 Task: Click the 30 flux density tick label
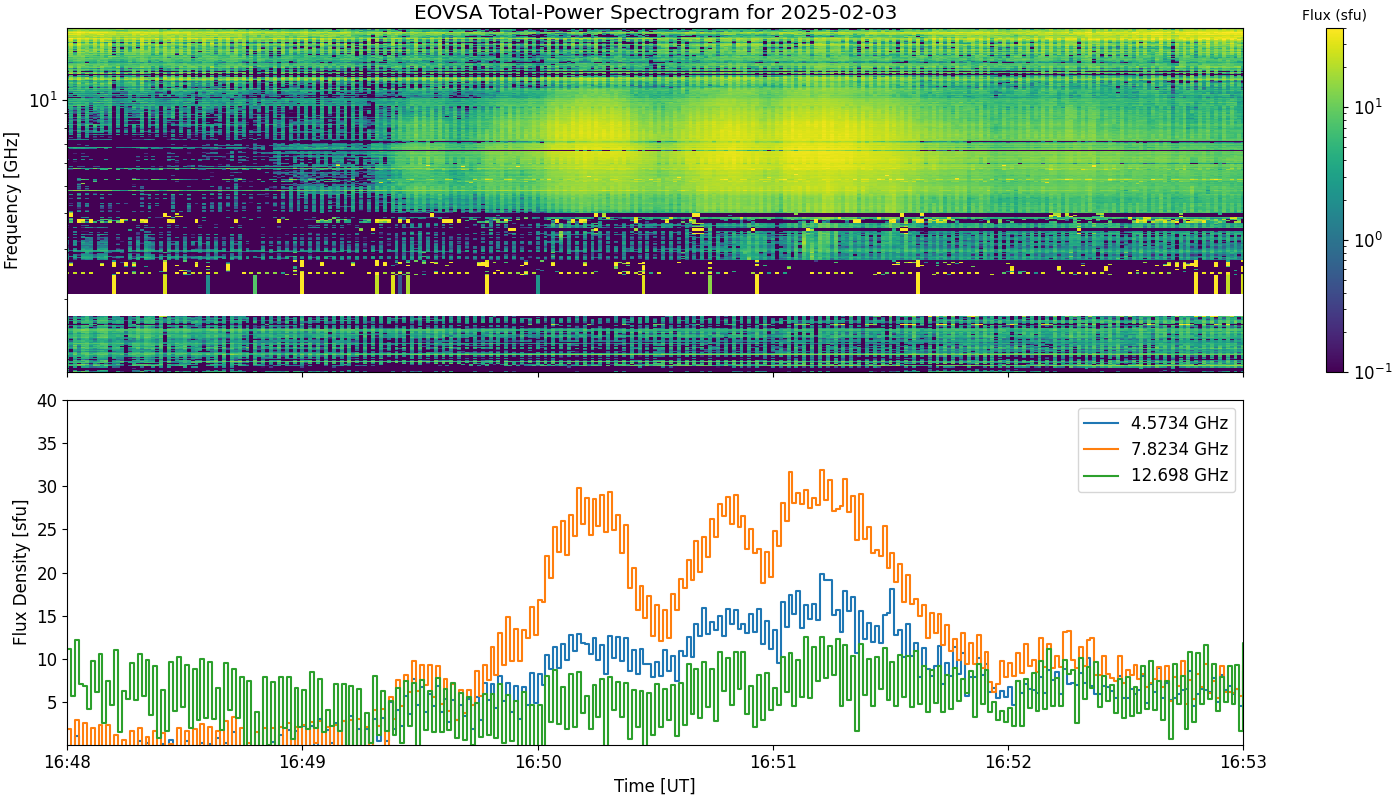(x=47, y=487)
